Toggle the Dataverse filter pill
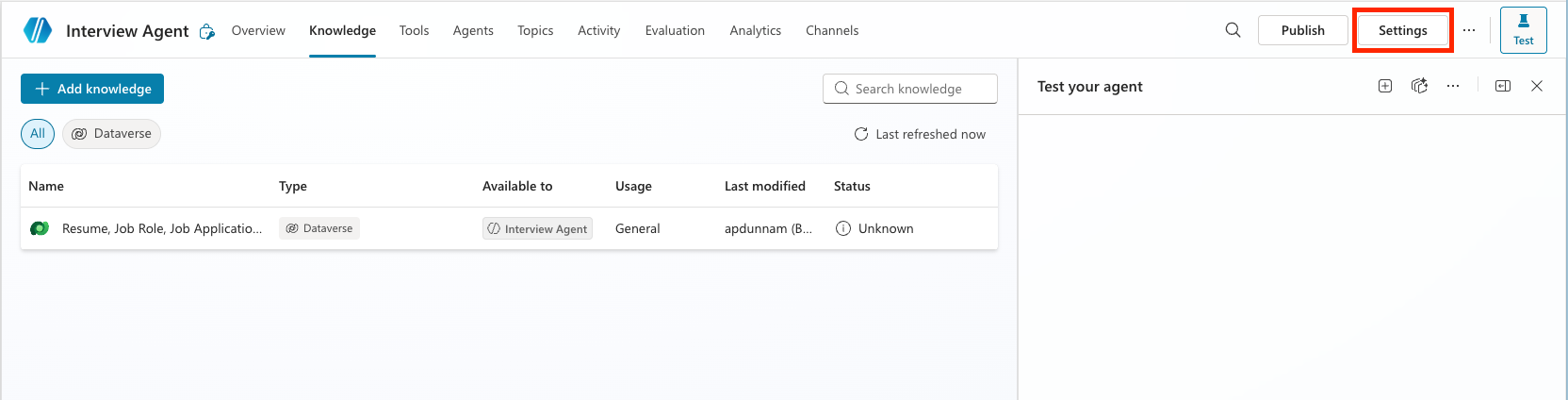1568x400 pixels. click(x=112, y=134)
